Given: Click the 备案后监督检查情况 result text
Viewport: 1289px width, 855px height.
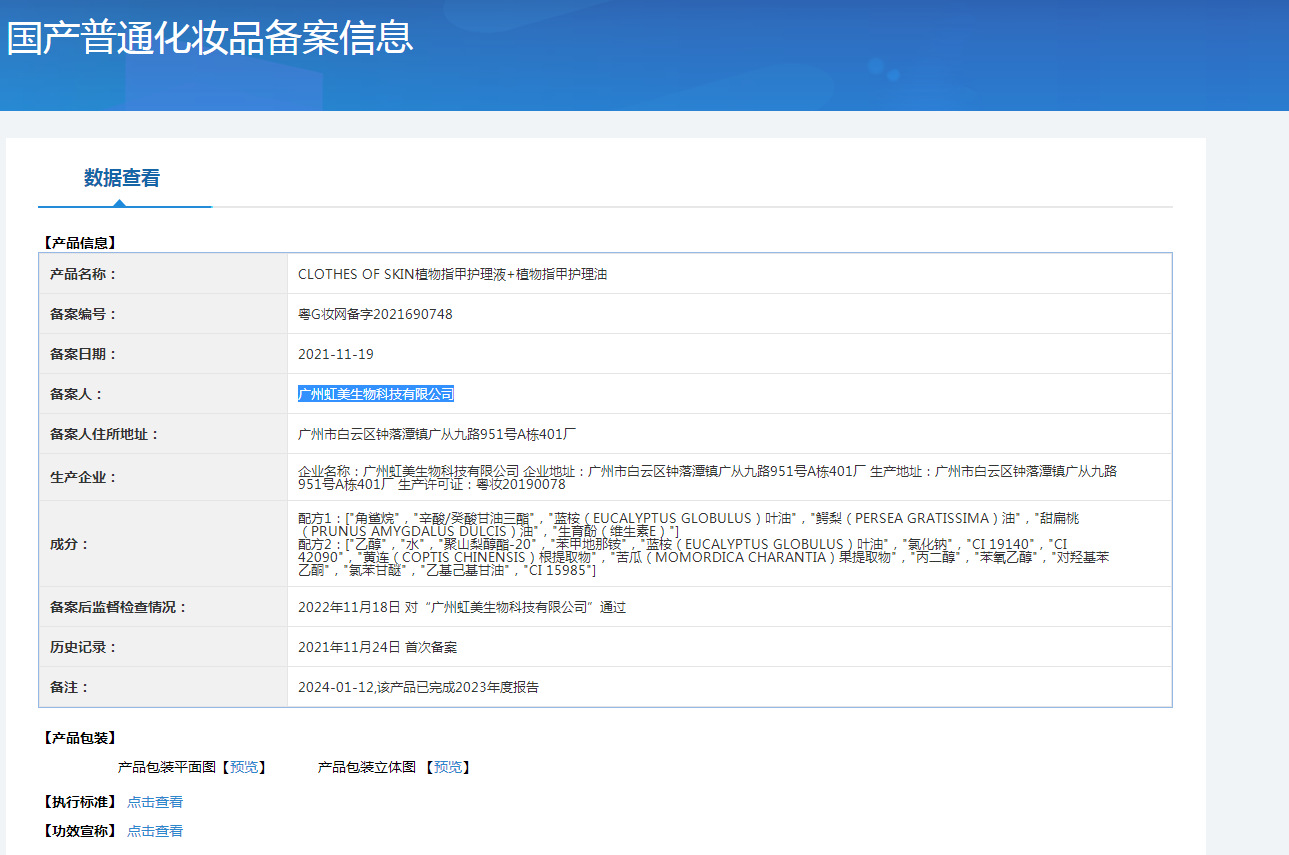Looking at the screenshot, I should point(462,607).
